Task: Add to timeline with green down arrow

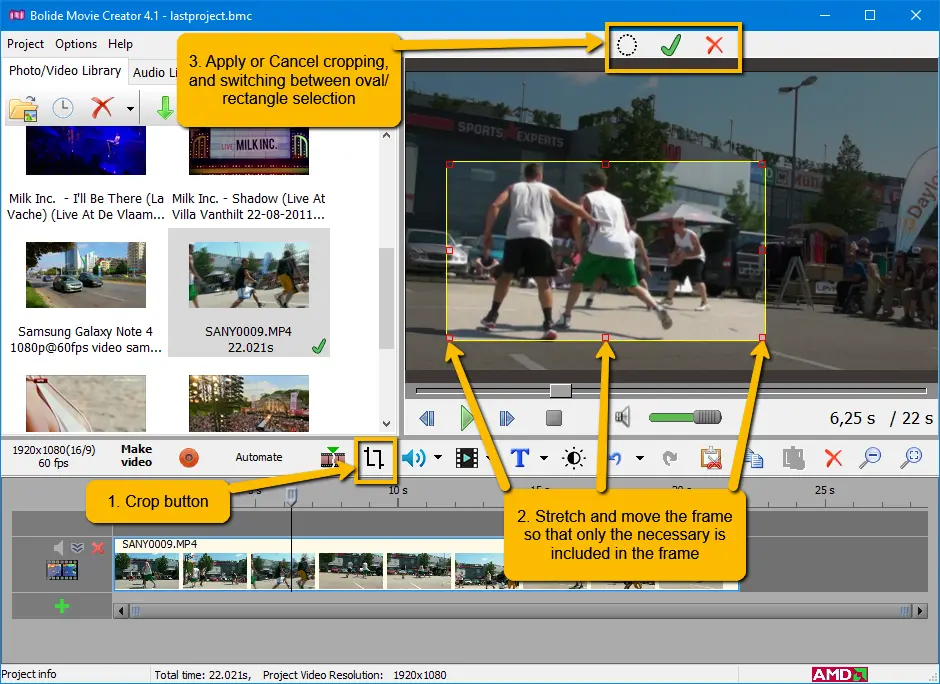Action: click(x=164, y=109)
